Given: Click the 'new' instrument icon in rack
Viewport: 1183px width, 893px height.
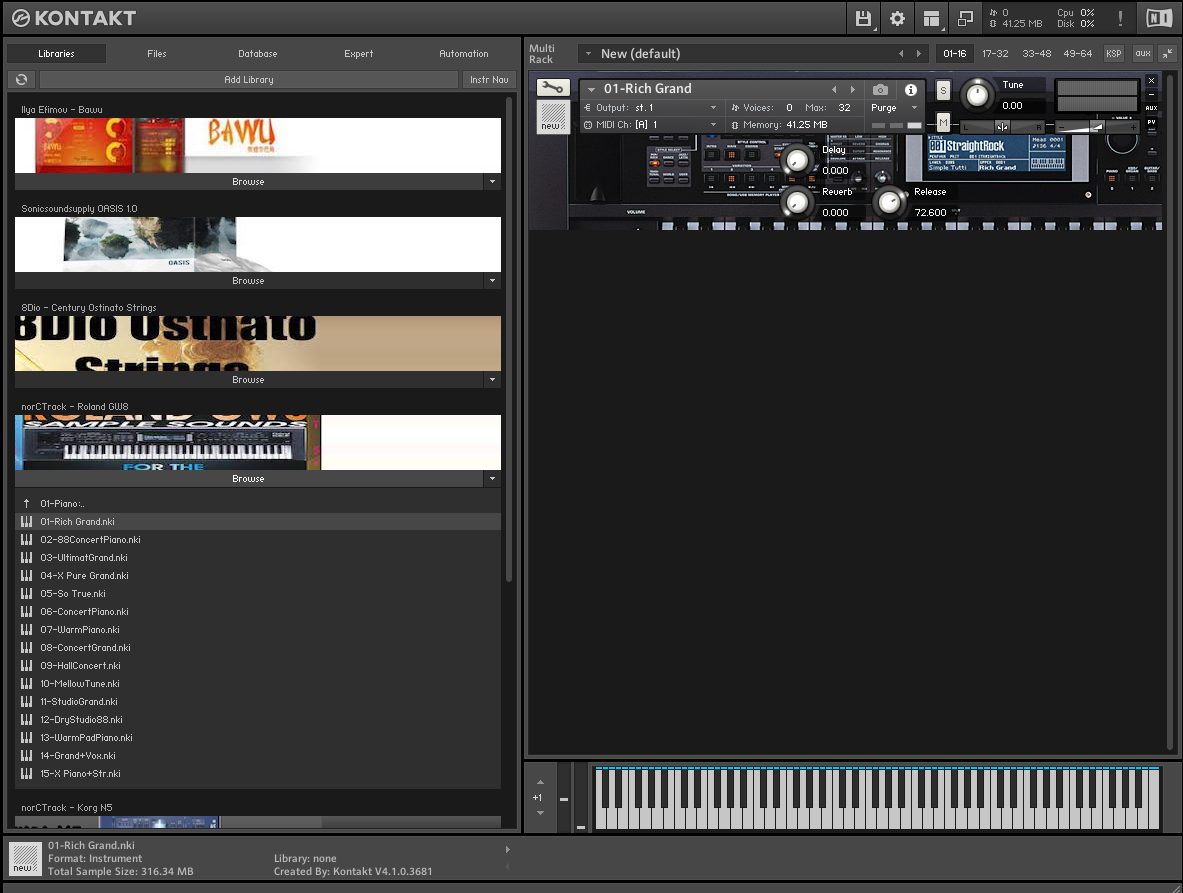Looking at the screenshot, I should point(552,117).
